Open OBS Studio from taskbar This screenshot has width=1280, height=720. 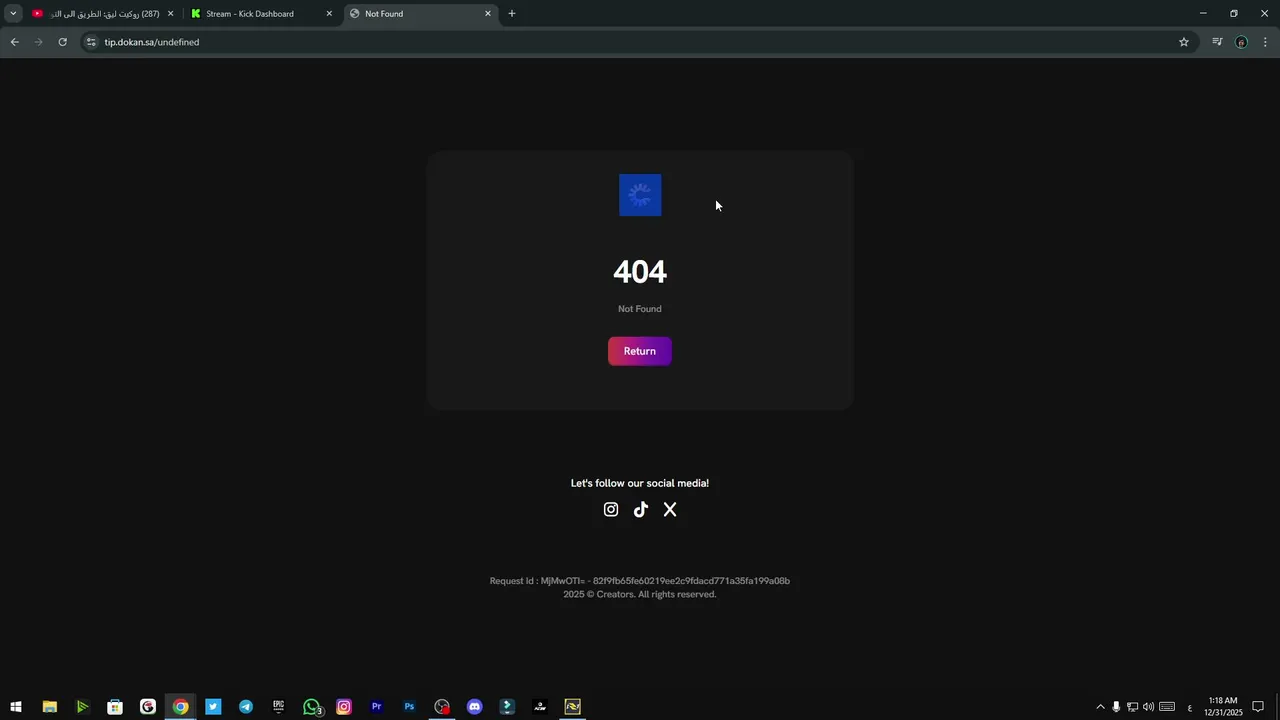(442, 707)
